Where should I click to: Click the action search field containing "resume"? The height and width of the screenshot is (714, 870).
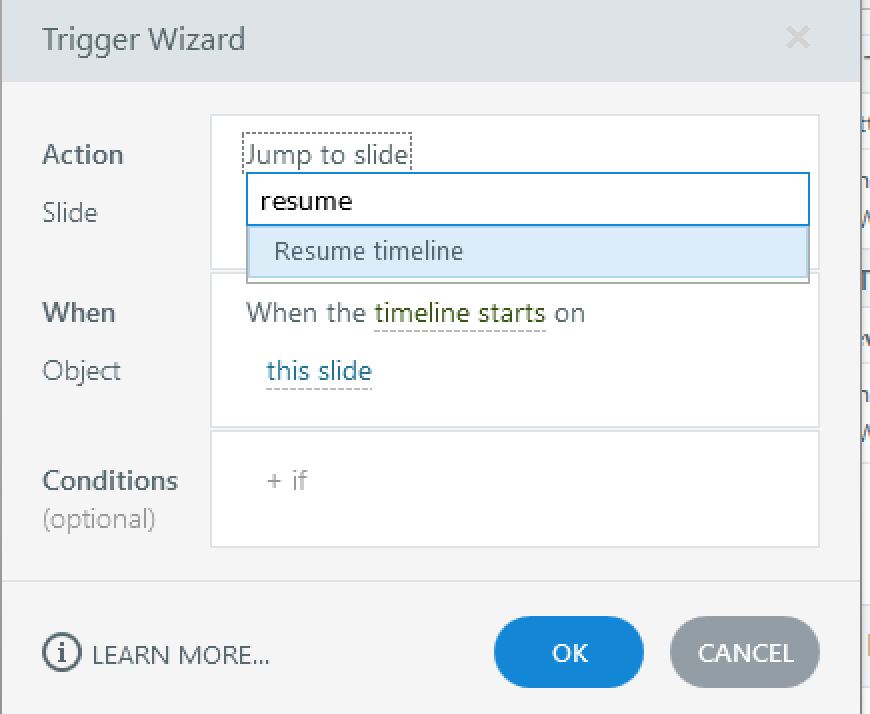527,201
